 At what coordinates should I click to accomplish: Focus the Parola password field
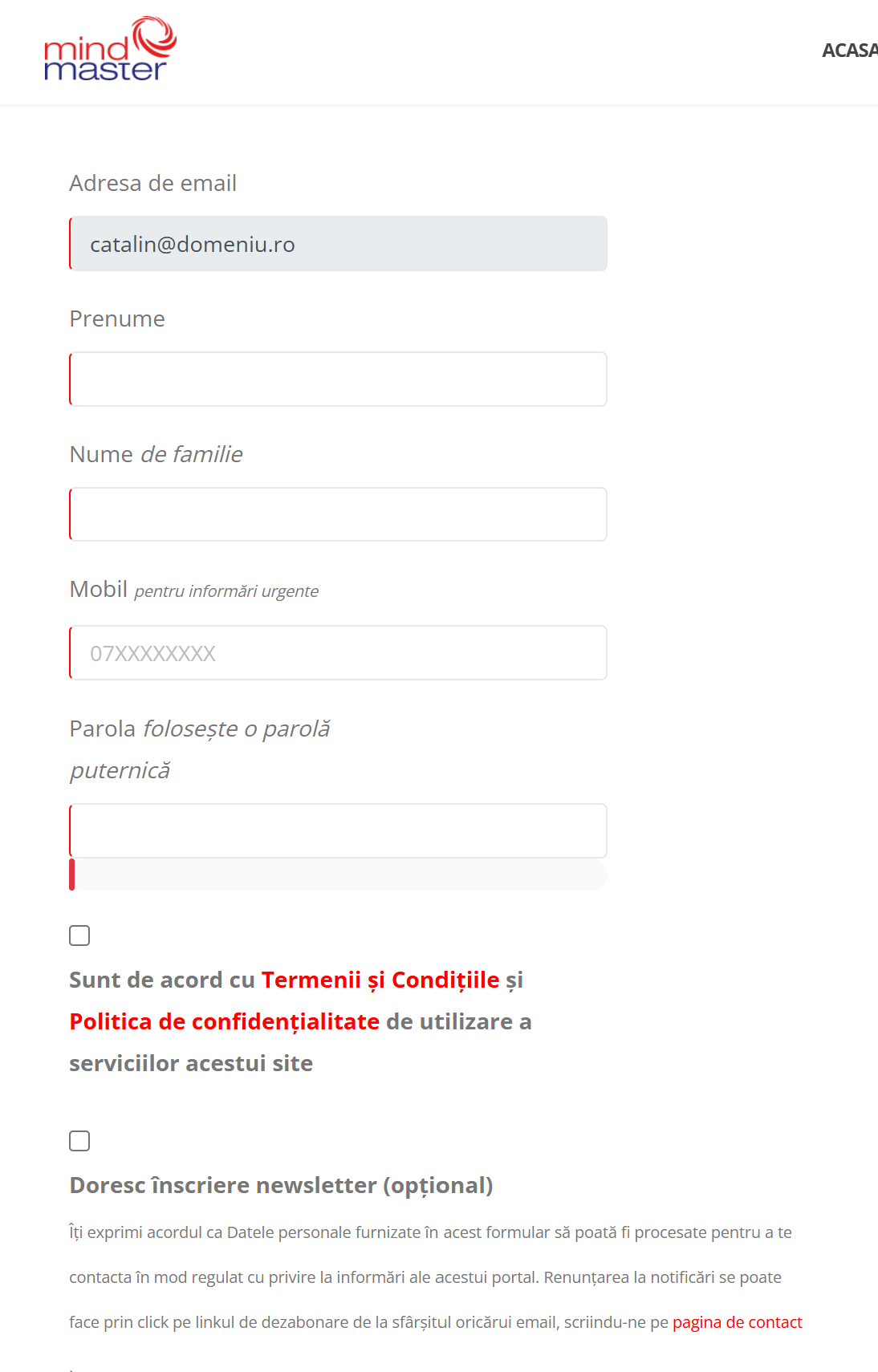click(338, 831)
